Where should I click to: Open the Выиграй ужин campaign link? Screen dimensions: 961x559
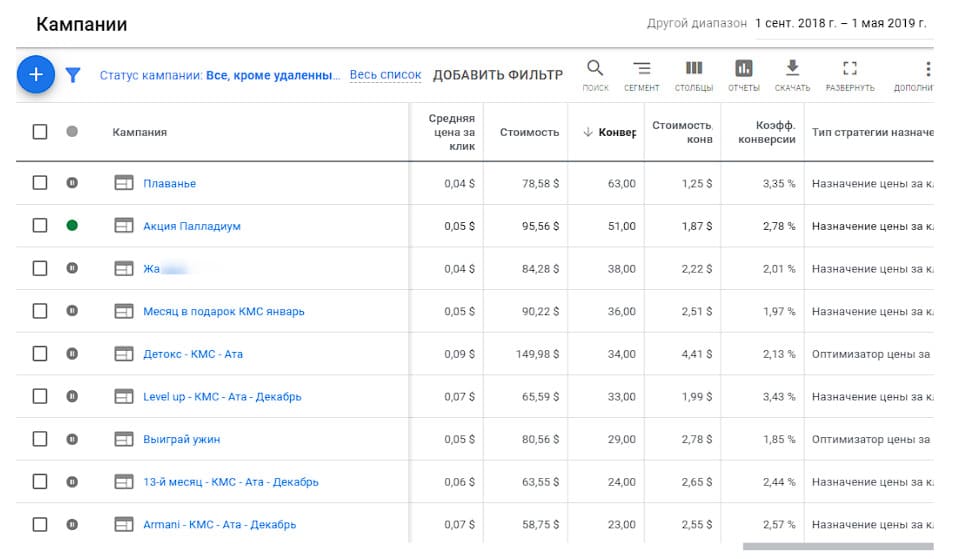pos(181,439)
